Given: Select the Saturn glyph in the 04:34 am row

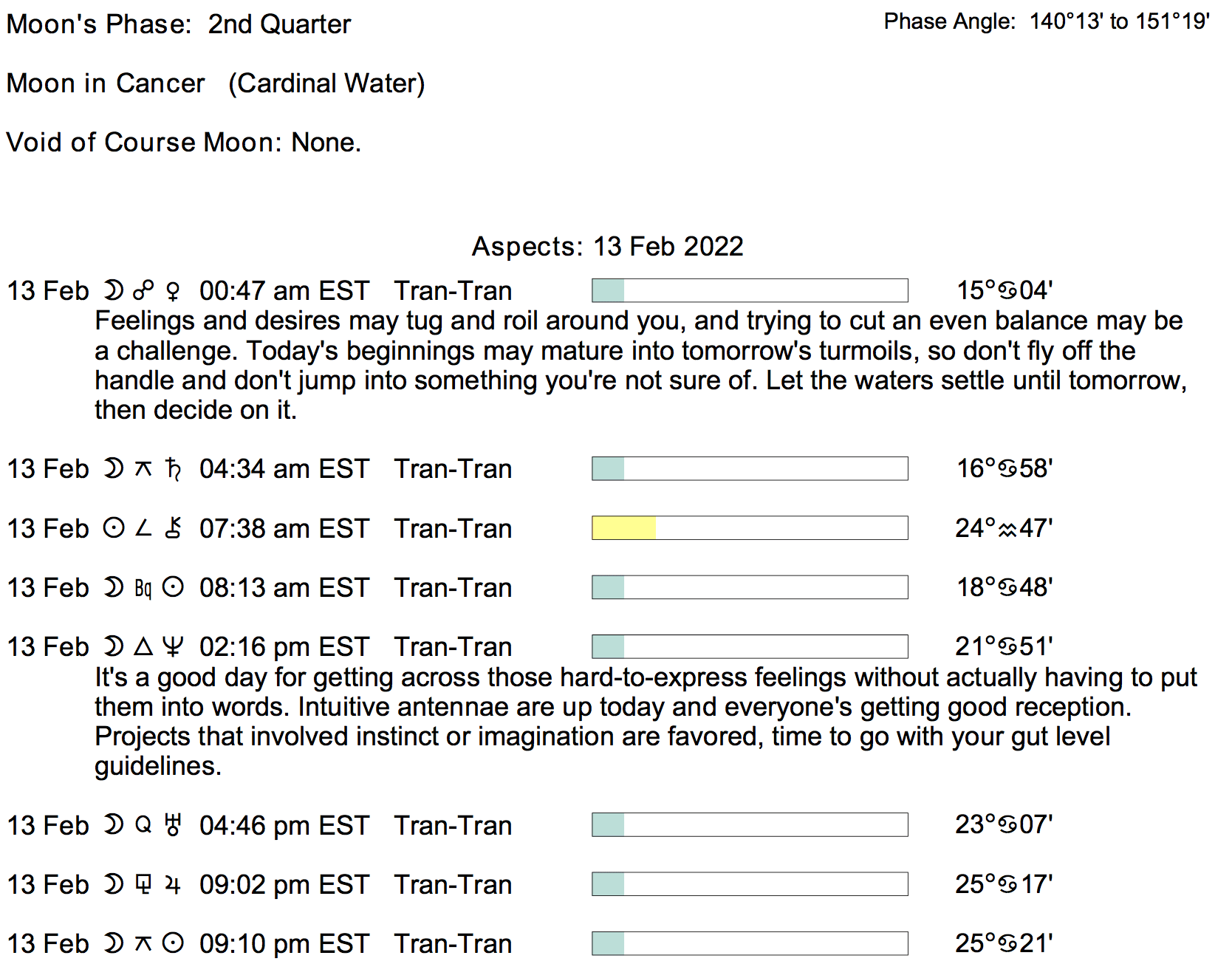Looking at the screenshot, I should 173,469.
